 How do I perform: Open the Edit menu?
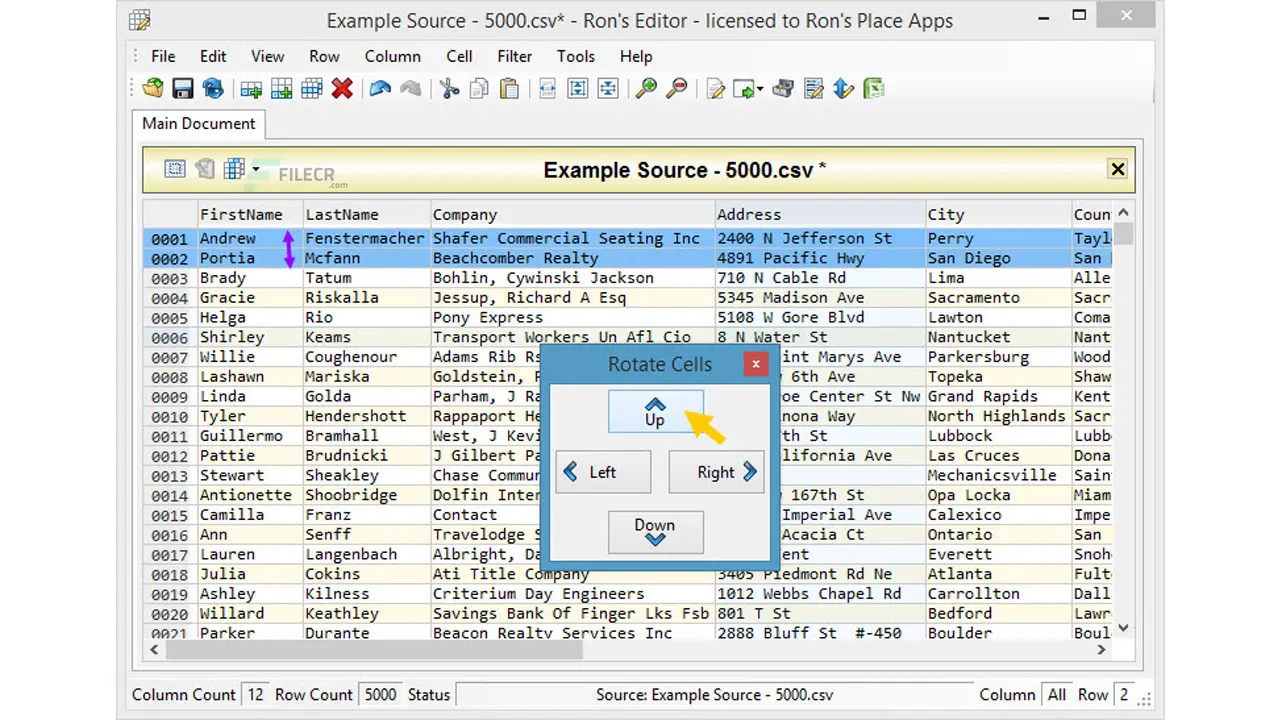[213, 56]
